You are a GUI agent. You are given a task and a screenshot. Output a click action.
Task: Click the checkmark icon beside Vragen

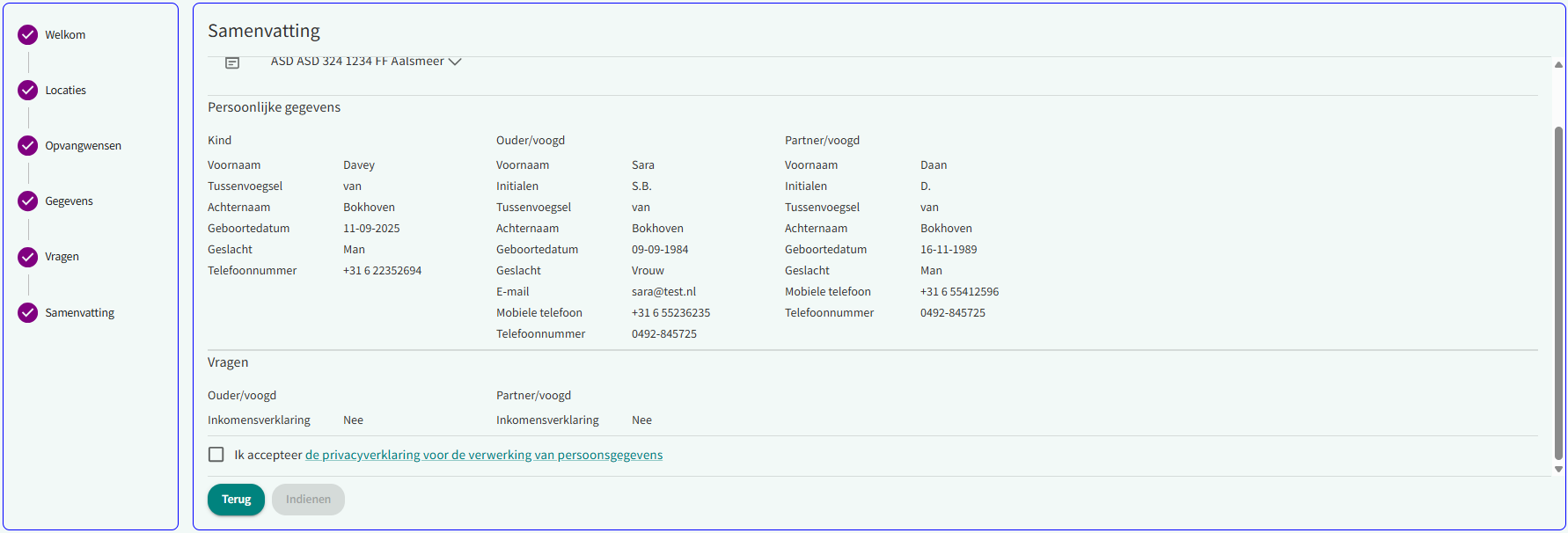pyautogui.click(x=28, y=257)
